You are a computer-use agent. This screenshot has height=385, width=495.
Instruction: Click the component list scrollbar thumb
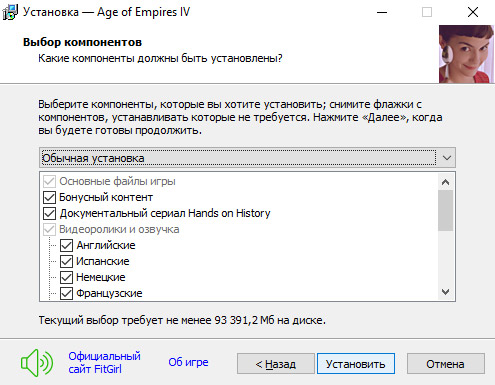click(x=445, y=210)
